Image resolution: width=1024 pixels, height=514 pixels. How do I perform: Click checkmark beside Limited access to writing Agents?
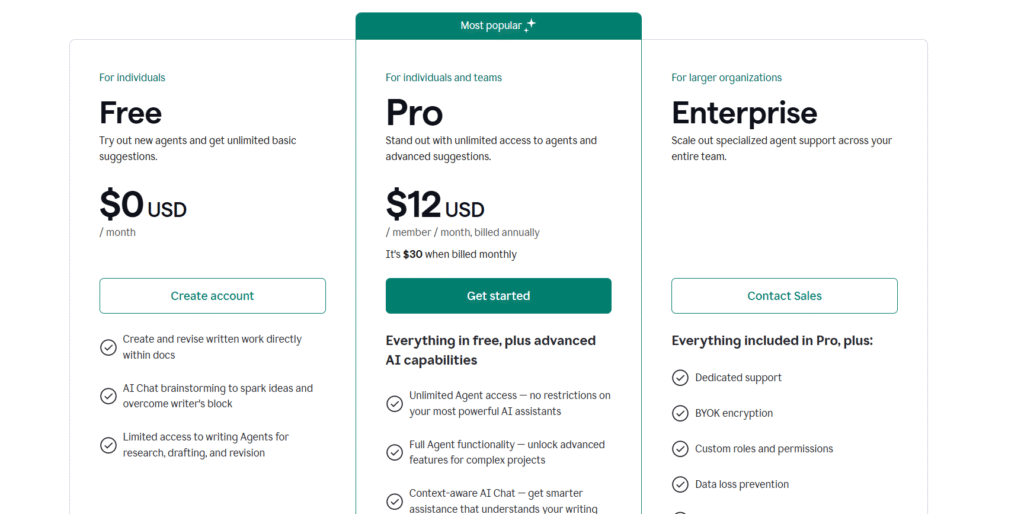pos(108,445)
